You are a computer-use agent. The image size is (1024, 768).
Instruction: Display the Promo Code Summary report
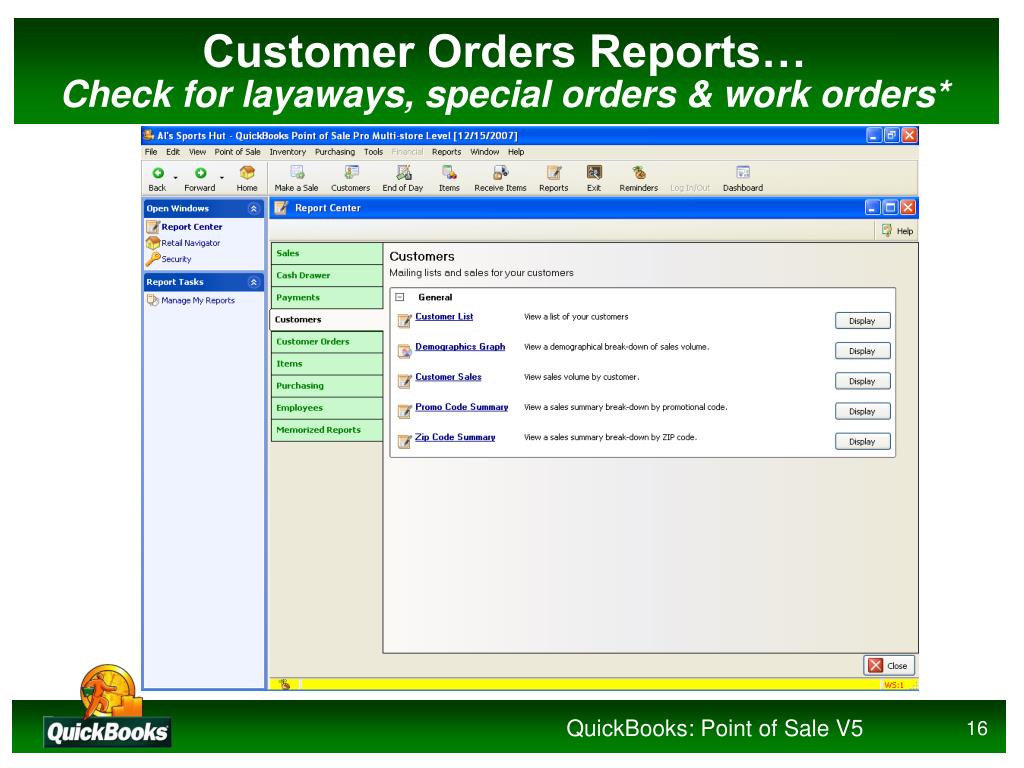[x=863, y=411]
